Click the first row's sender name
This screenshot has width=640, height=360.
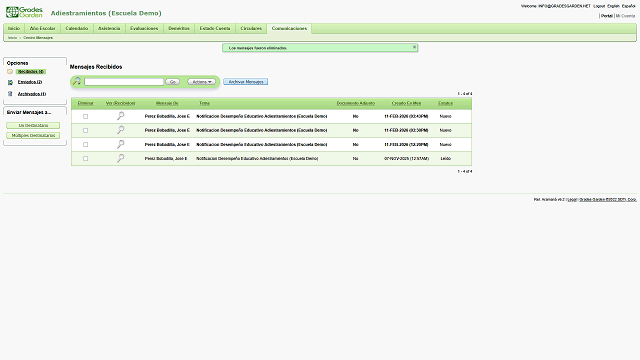coord(167,116)
